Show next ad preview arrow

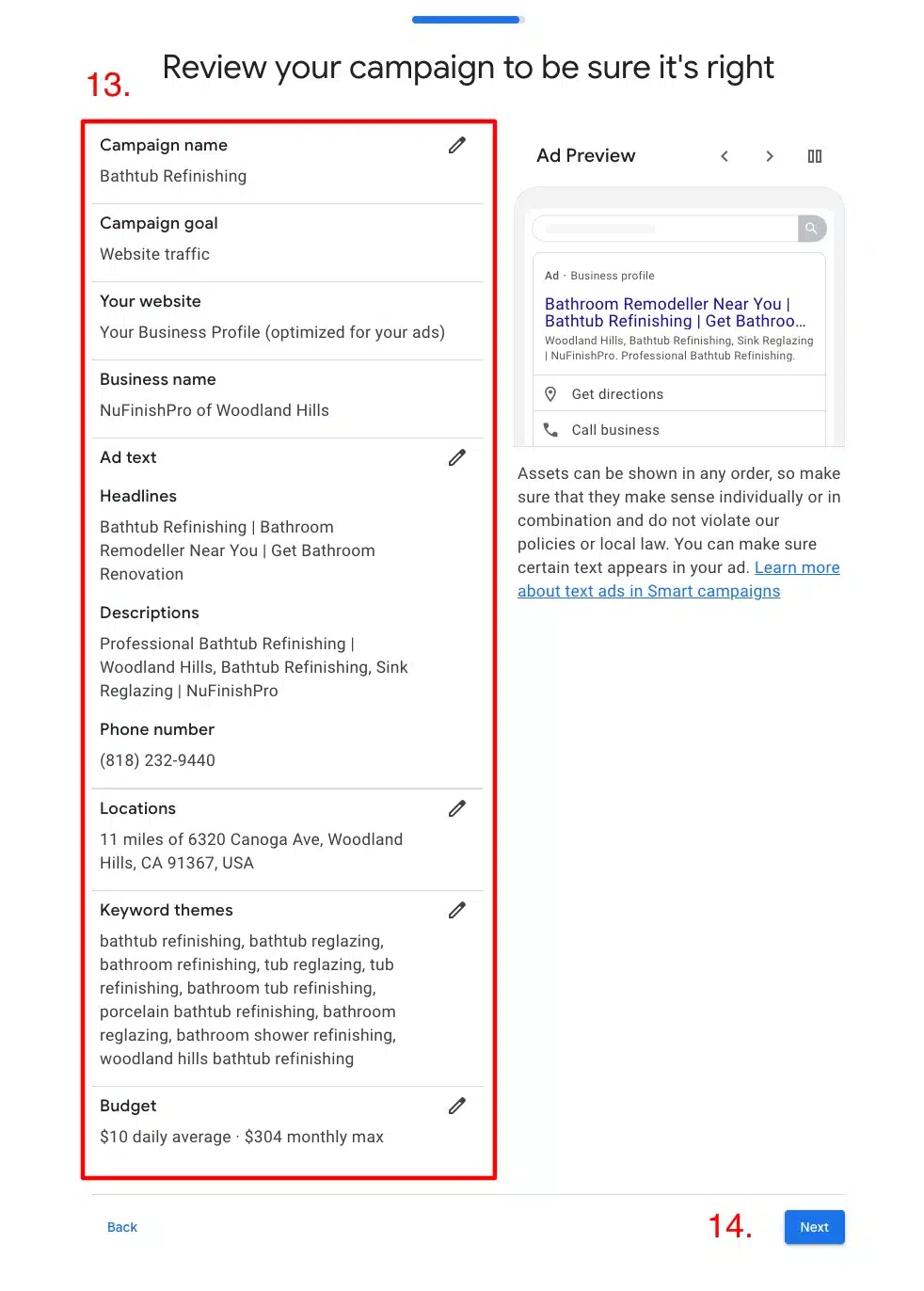(x=770, y=156)
